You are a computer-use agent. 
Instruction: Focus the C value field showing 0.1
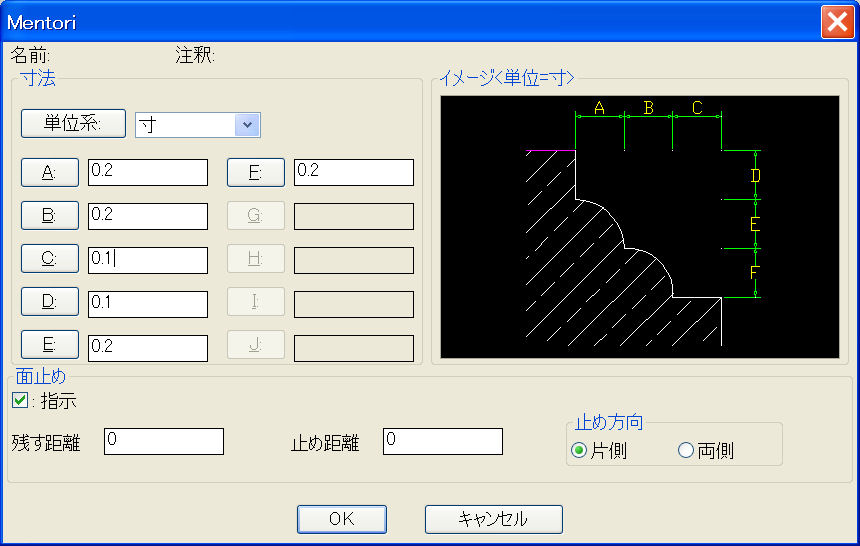click(x=148, y=260)
